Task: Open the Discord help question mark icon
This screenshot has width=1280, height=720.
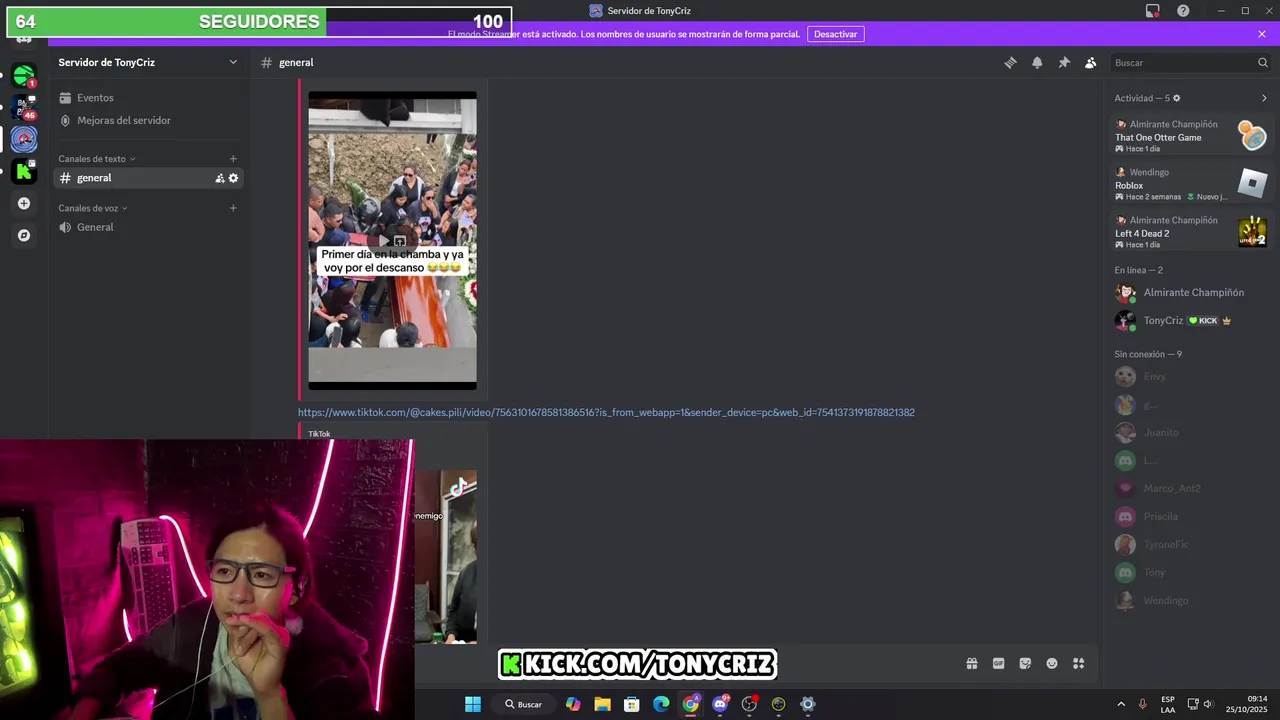Action: coord(1183,11)
